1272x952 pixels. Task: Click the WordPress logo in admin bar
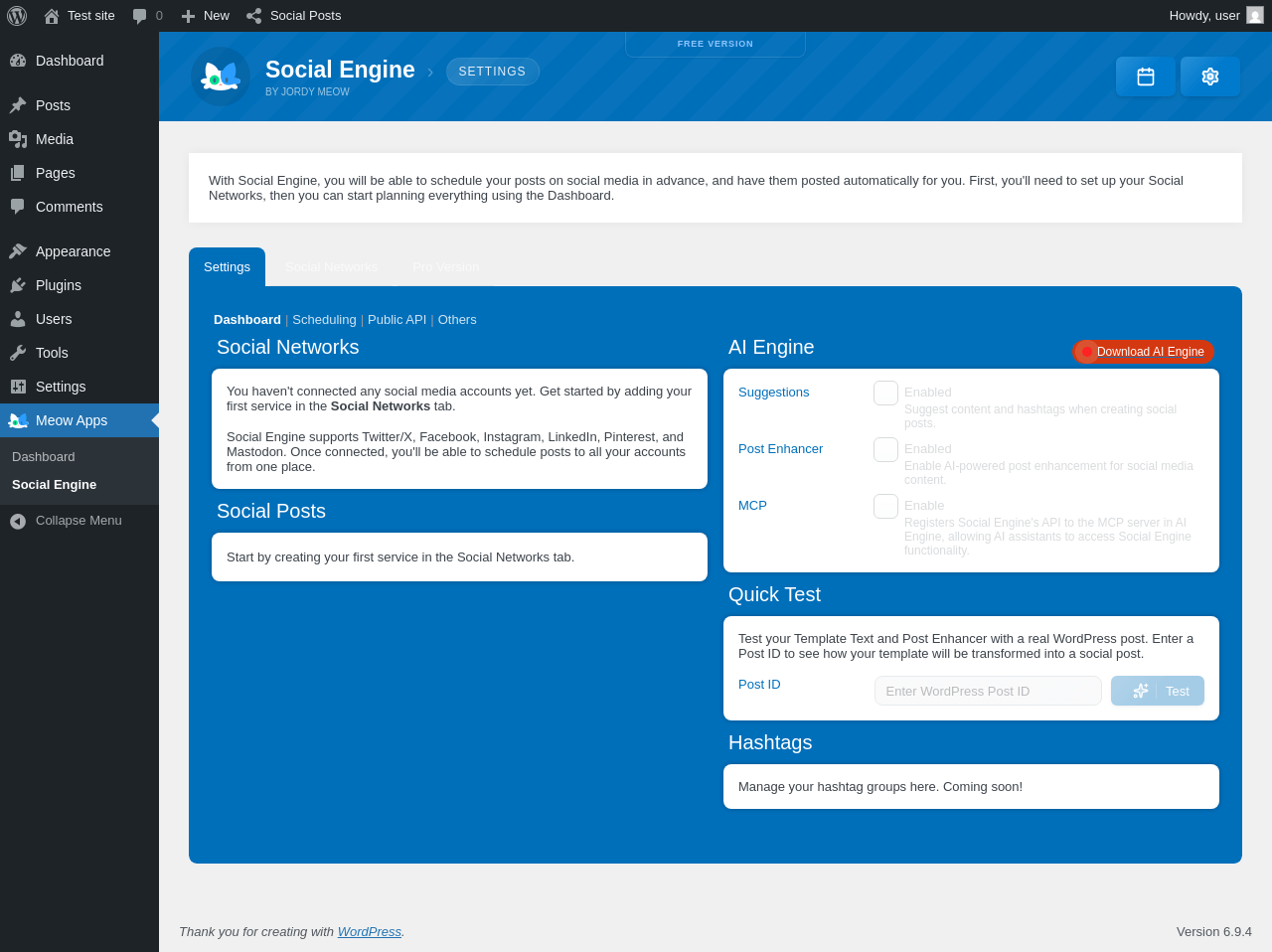[x=17, y=16]
